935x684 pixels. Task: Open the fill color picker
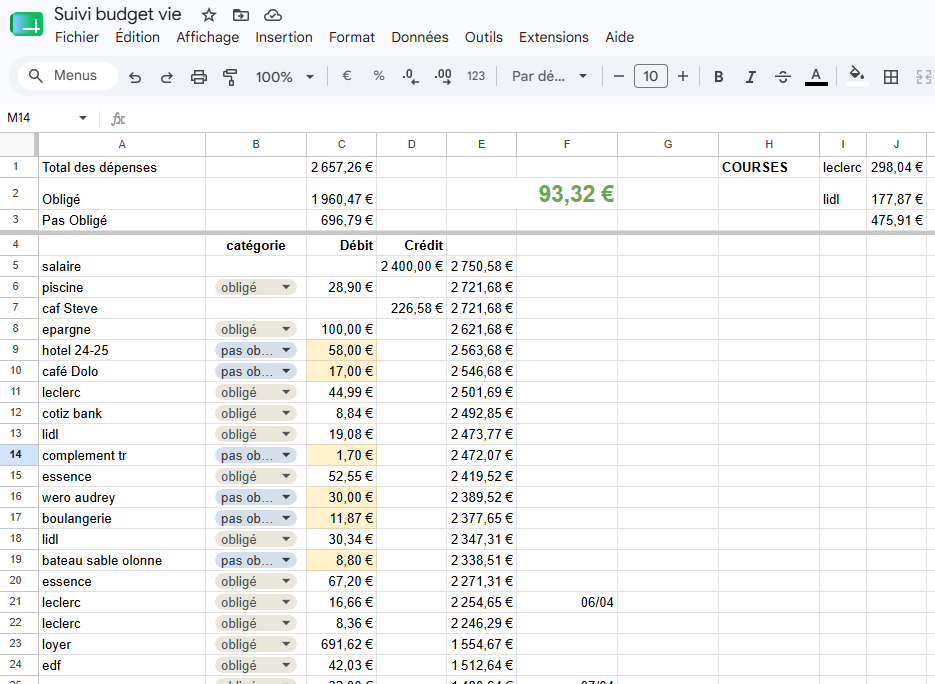tap(857, 76)
